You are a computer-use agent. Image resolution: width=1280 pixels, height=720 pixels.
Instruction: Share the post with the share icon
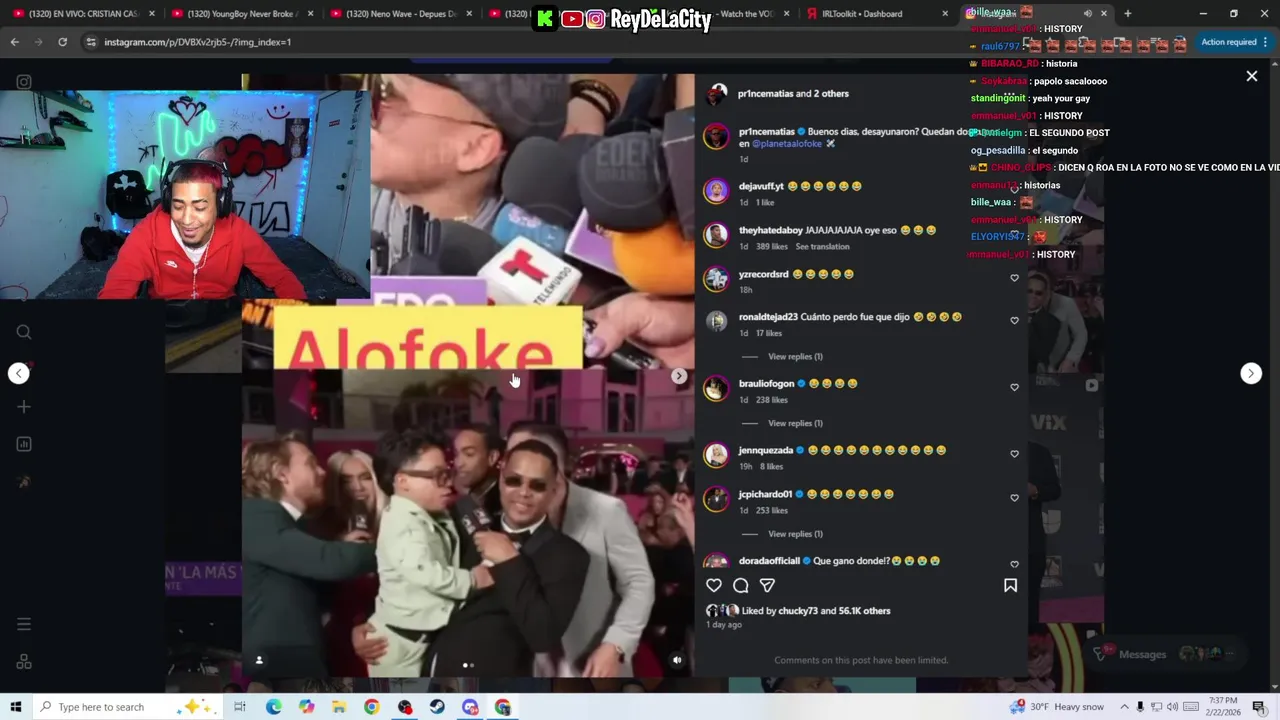(x=767, y=585)
